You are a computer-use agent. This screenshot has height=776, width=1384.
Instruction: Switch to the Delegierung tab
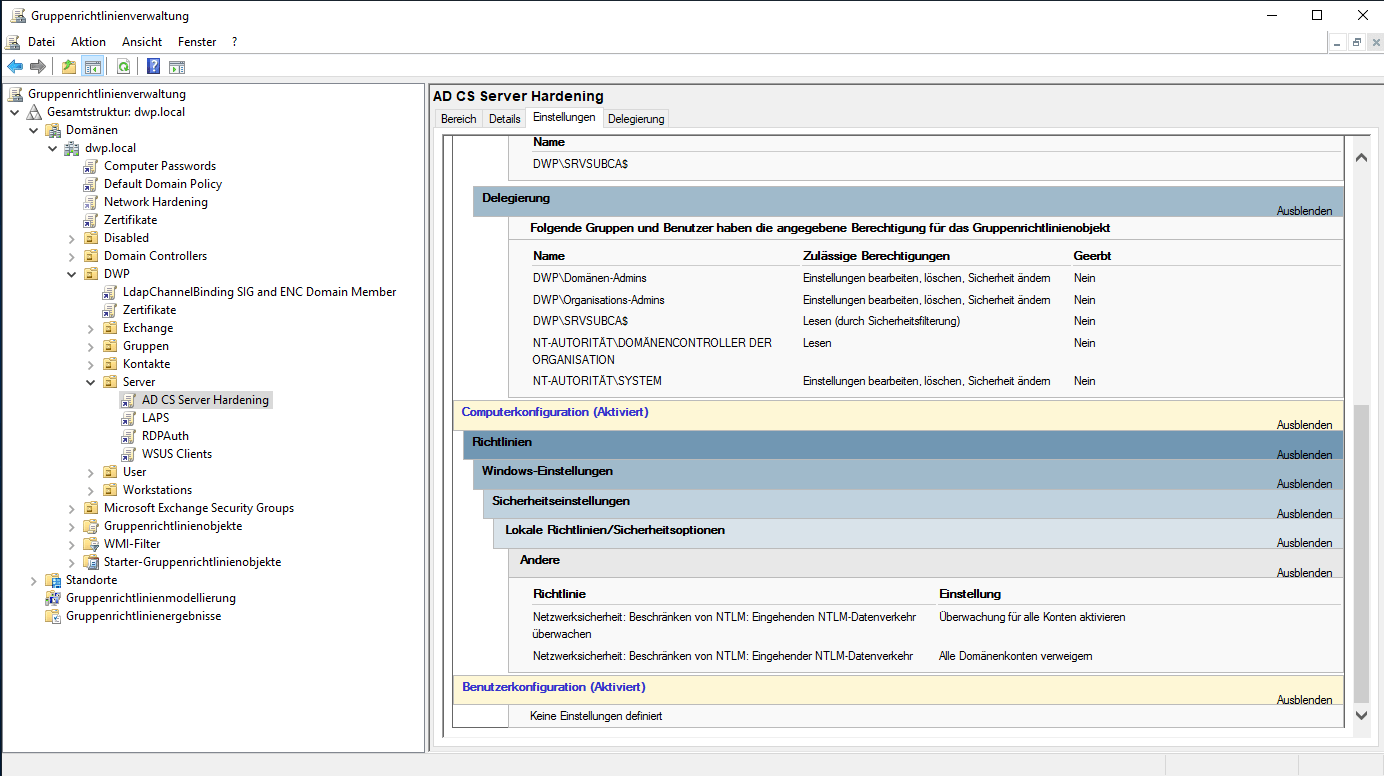tap(635, 119)
